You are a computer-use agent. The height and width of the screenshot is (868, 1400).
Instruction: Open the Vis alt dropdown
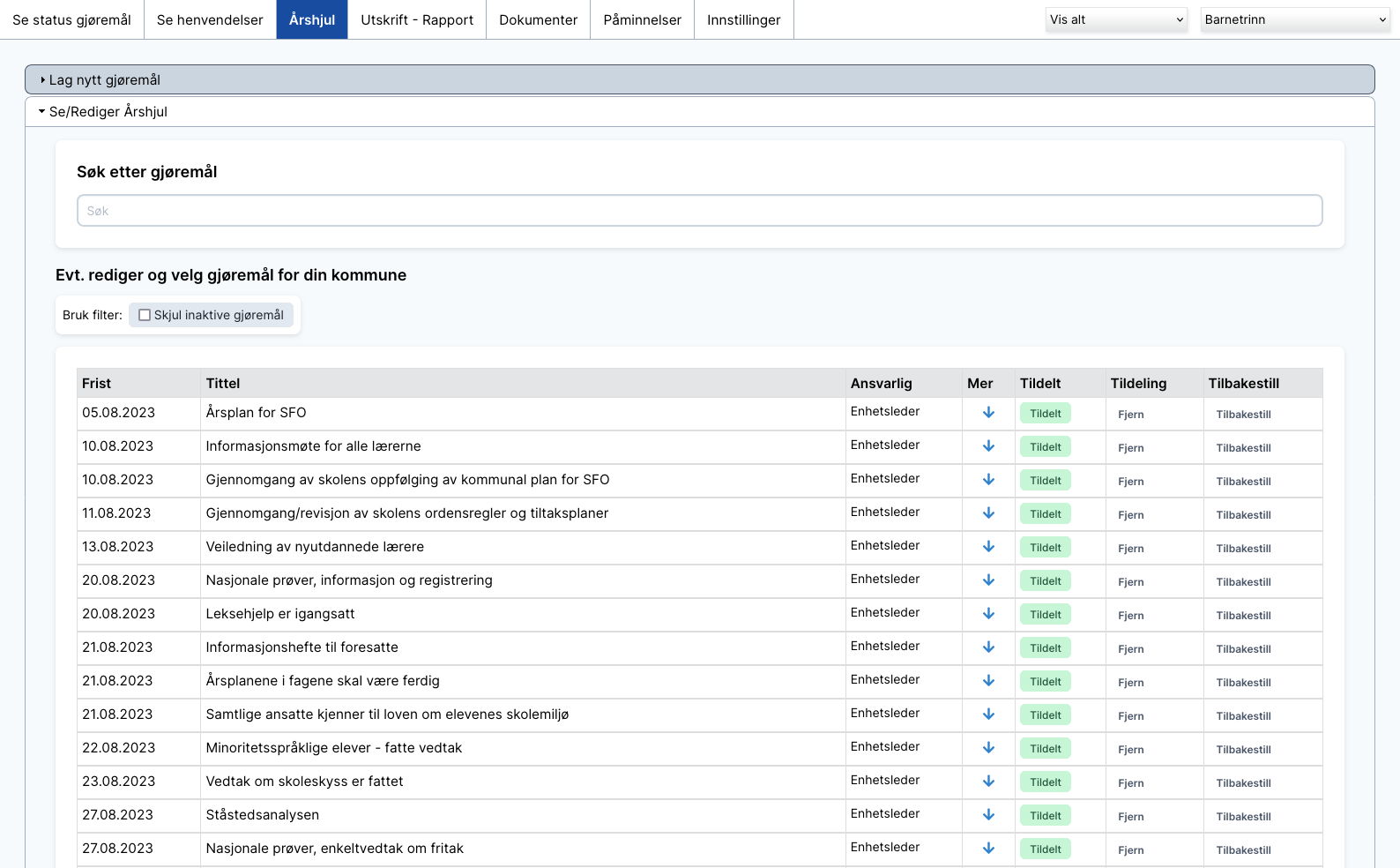point(1116,19)
